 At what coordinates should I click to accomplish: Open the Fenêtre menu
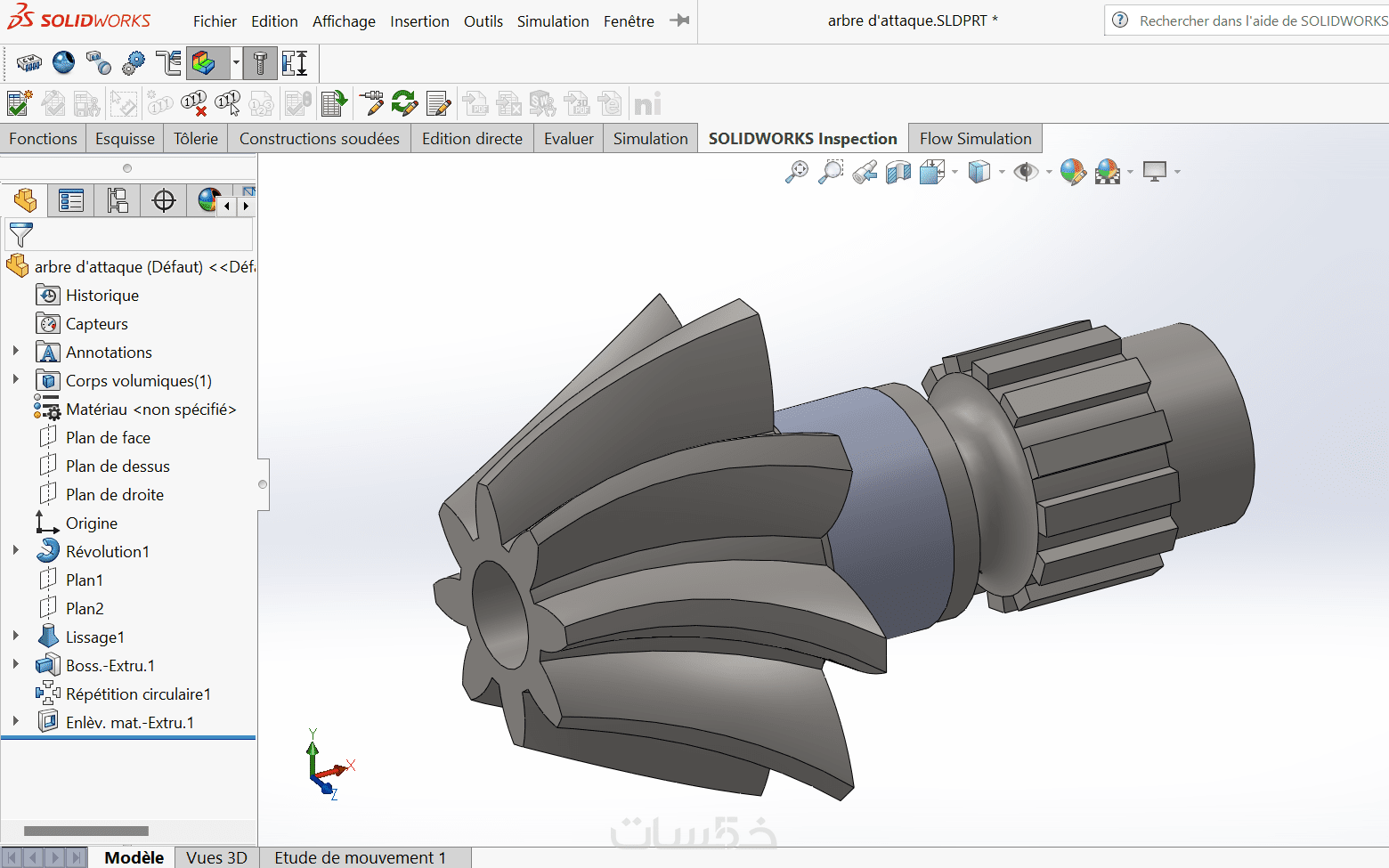coord(629,21)
